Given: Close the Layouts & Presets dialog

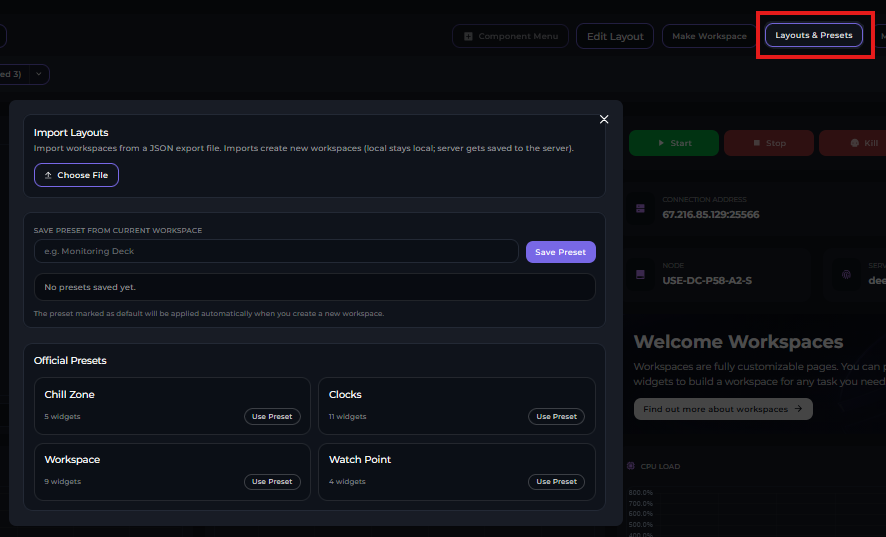Looking at the screenshot, I should [x=604, y=119].
